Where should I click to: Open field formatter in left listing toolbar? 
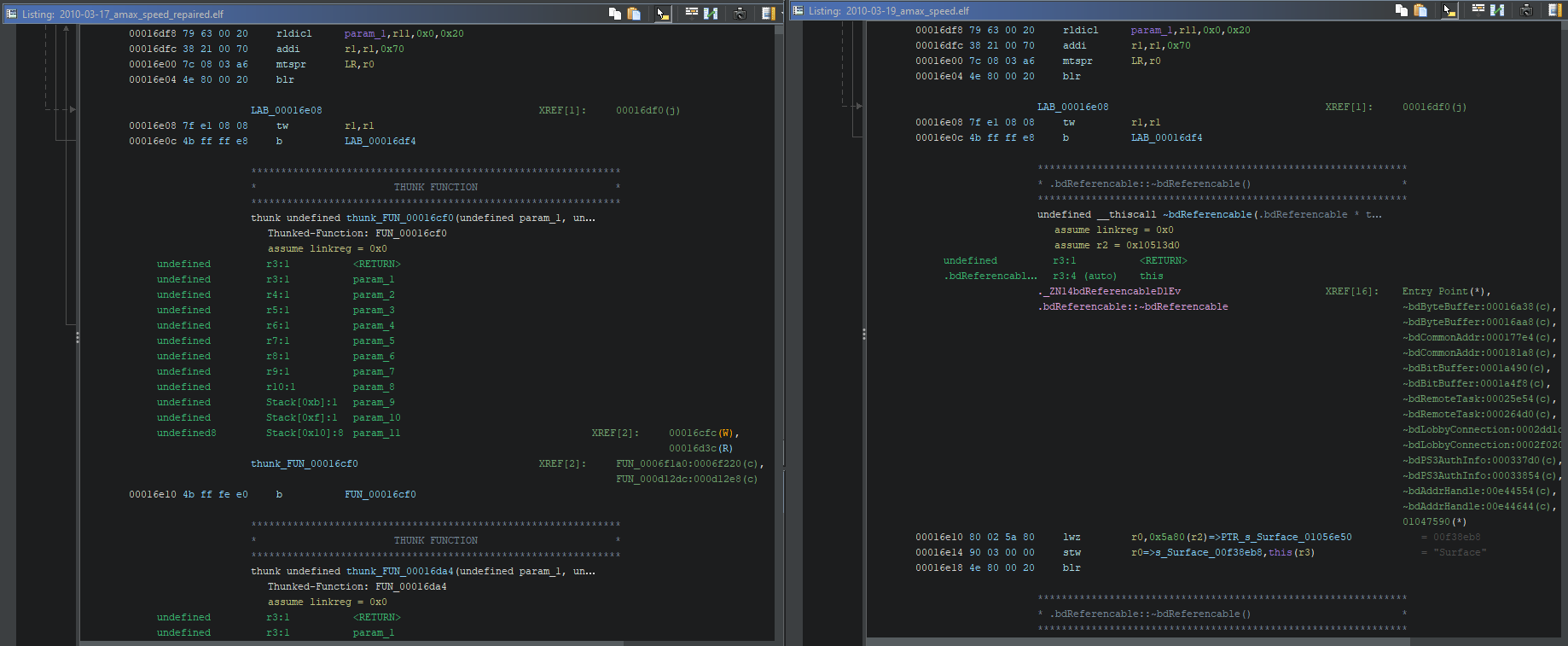[x=692, y=12]
